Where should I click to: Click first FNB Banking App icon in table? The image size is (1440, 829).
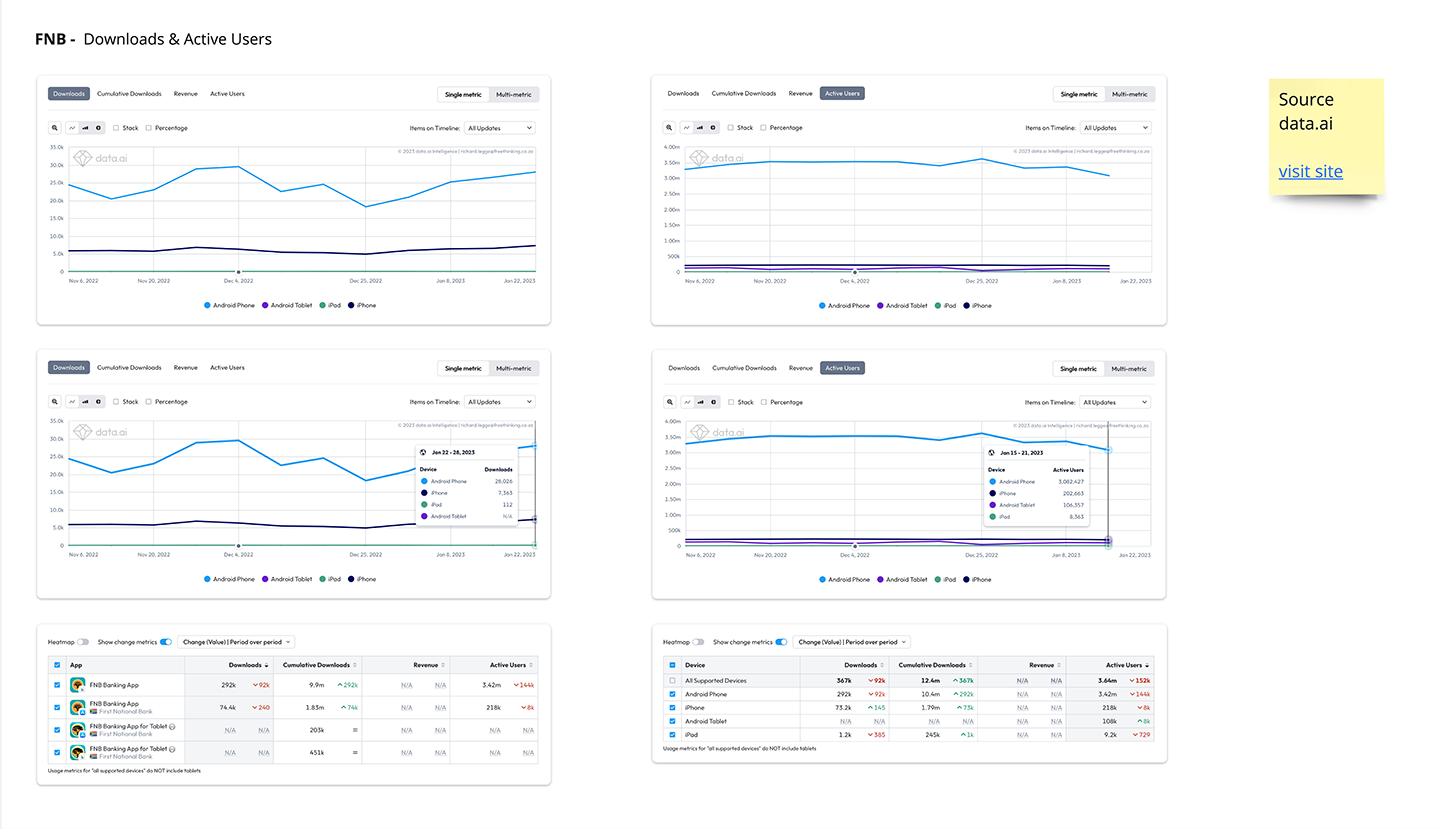(x=77, y=685)
